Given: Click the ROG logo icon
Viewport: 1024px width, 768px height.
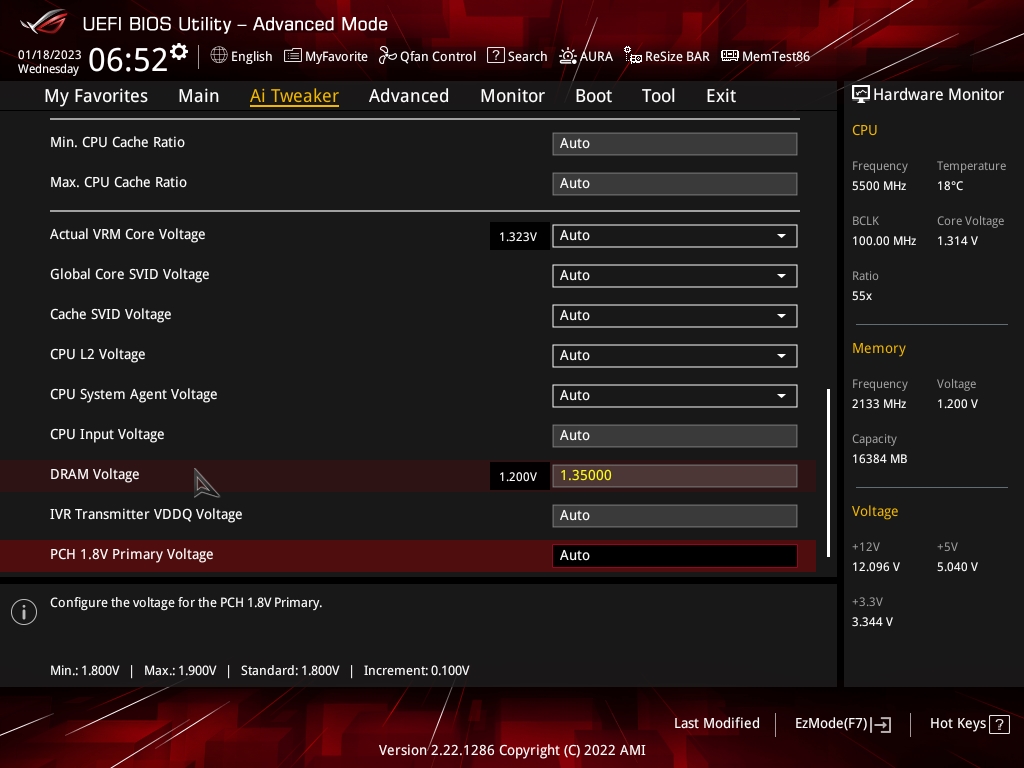Looking at the screenshot, I should [43, 22].
